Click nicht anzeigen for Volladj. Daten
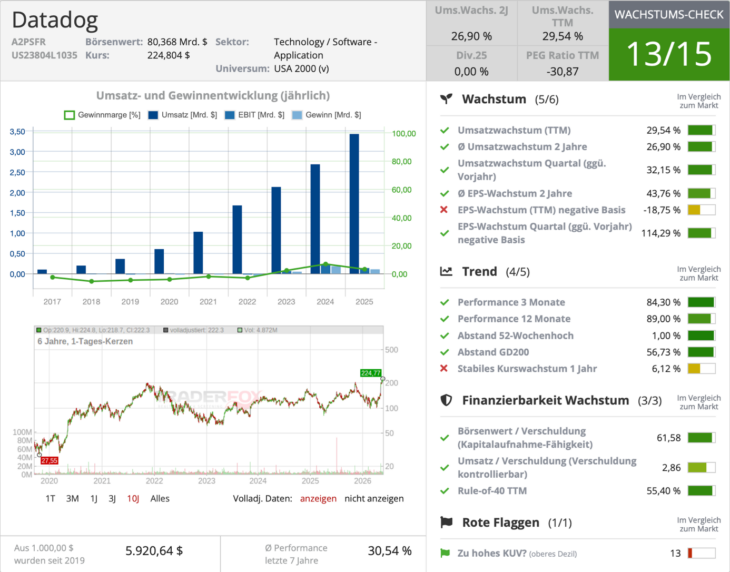730x572 pixels. pyautogui.click(x=374, y=498)
